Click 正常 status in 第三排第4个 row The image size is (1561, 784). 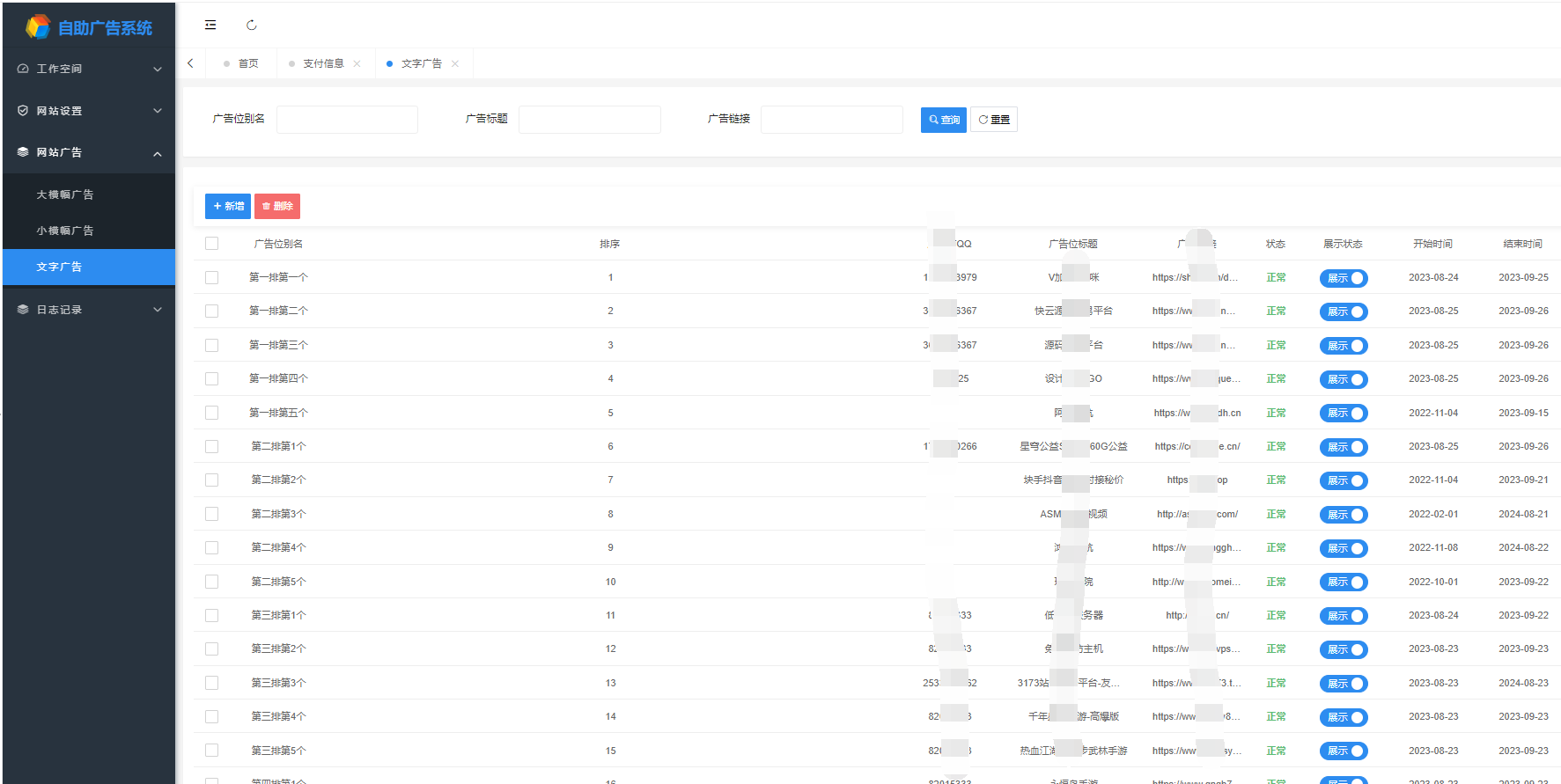[1276, 716]
